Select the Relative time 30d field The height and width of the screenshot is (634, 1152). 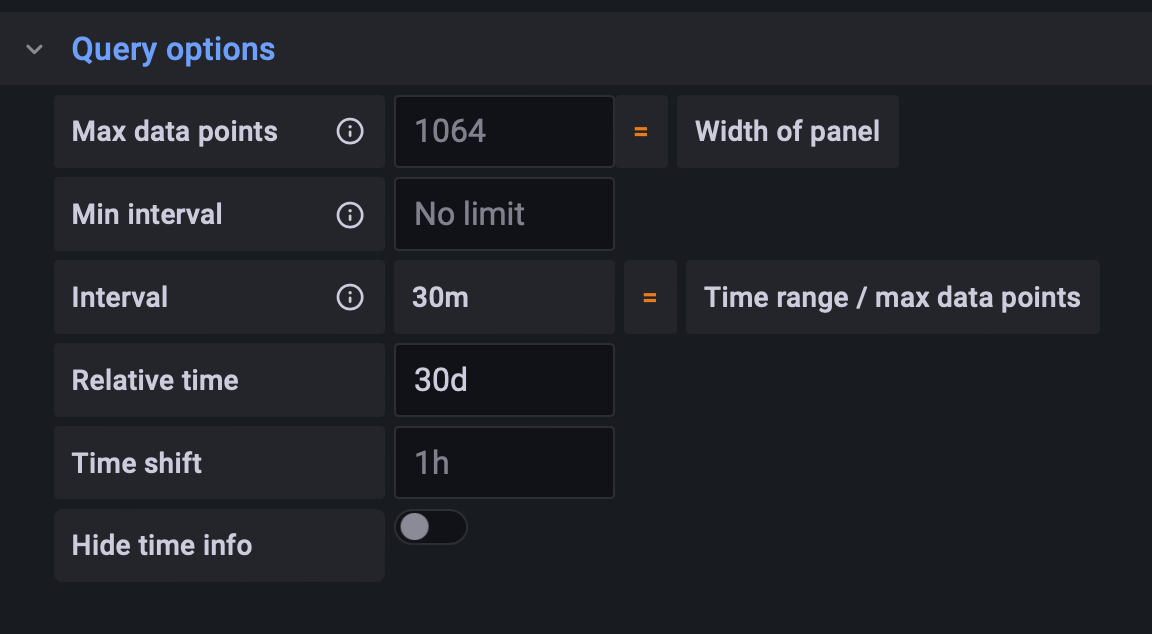[x=504, y=380]
